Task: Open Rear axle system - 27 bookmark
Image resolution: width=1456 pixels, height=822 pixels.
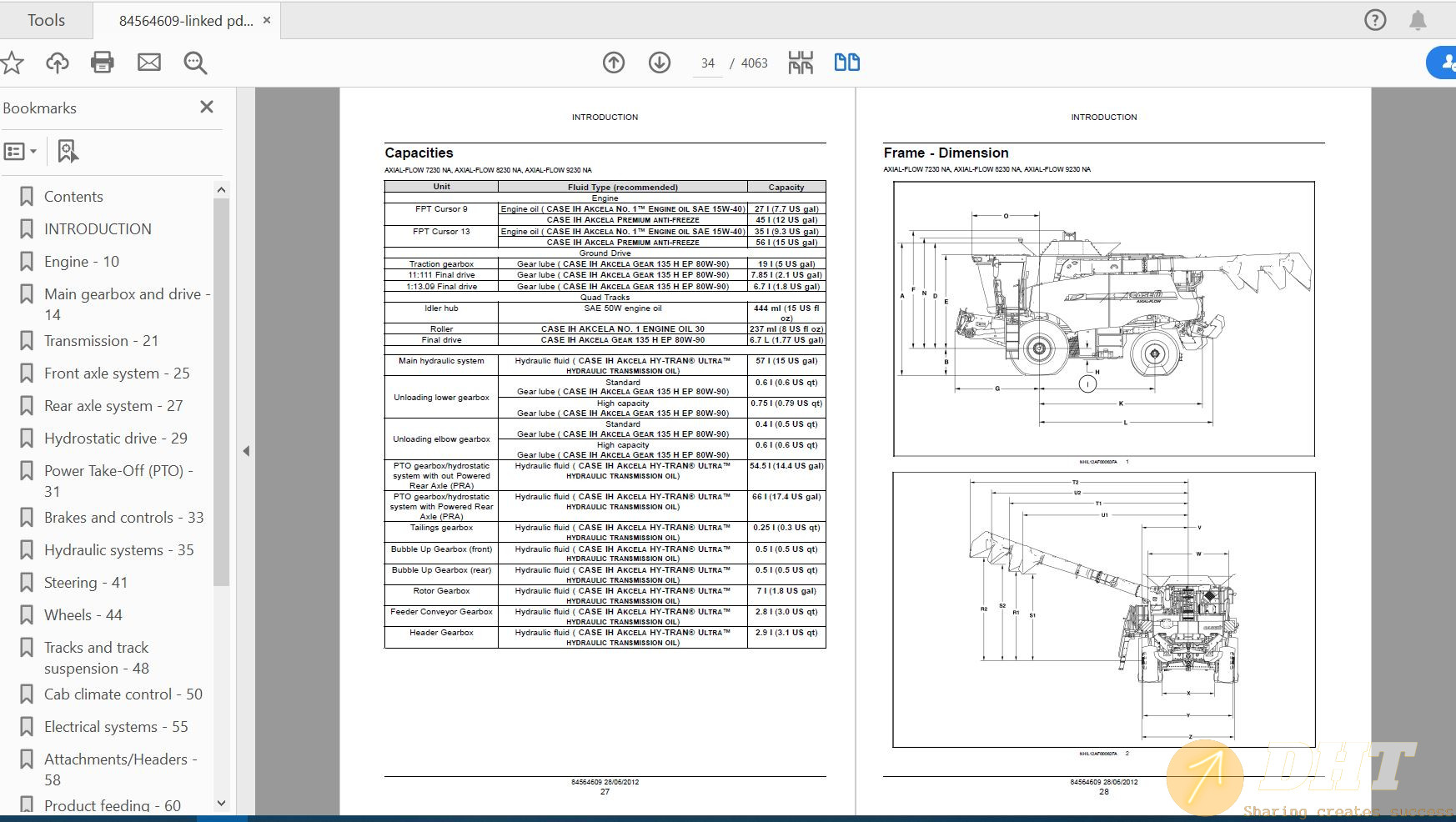Action: 113,406
